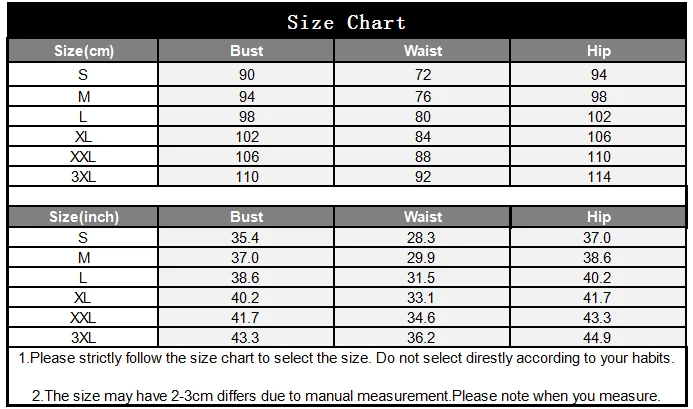Select the Size(cm) column header
This screenshot has width=693, height=409.
click(84, 50)
